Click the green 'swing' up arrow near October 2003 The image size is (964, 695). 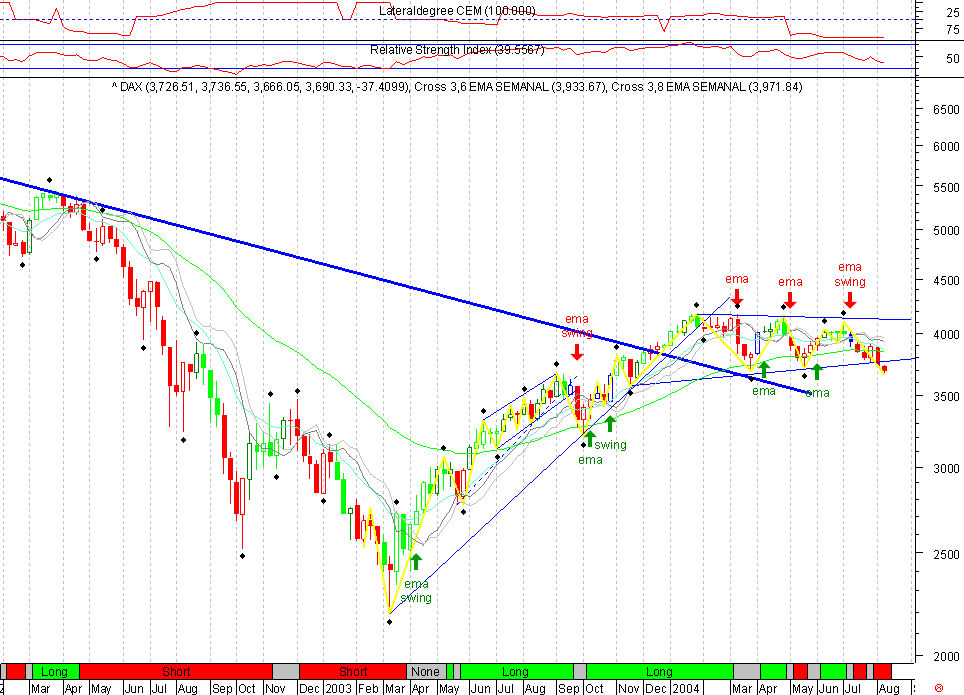point(592,437)
